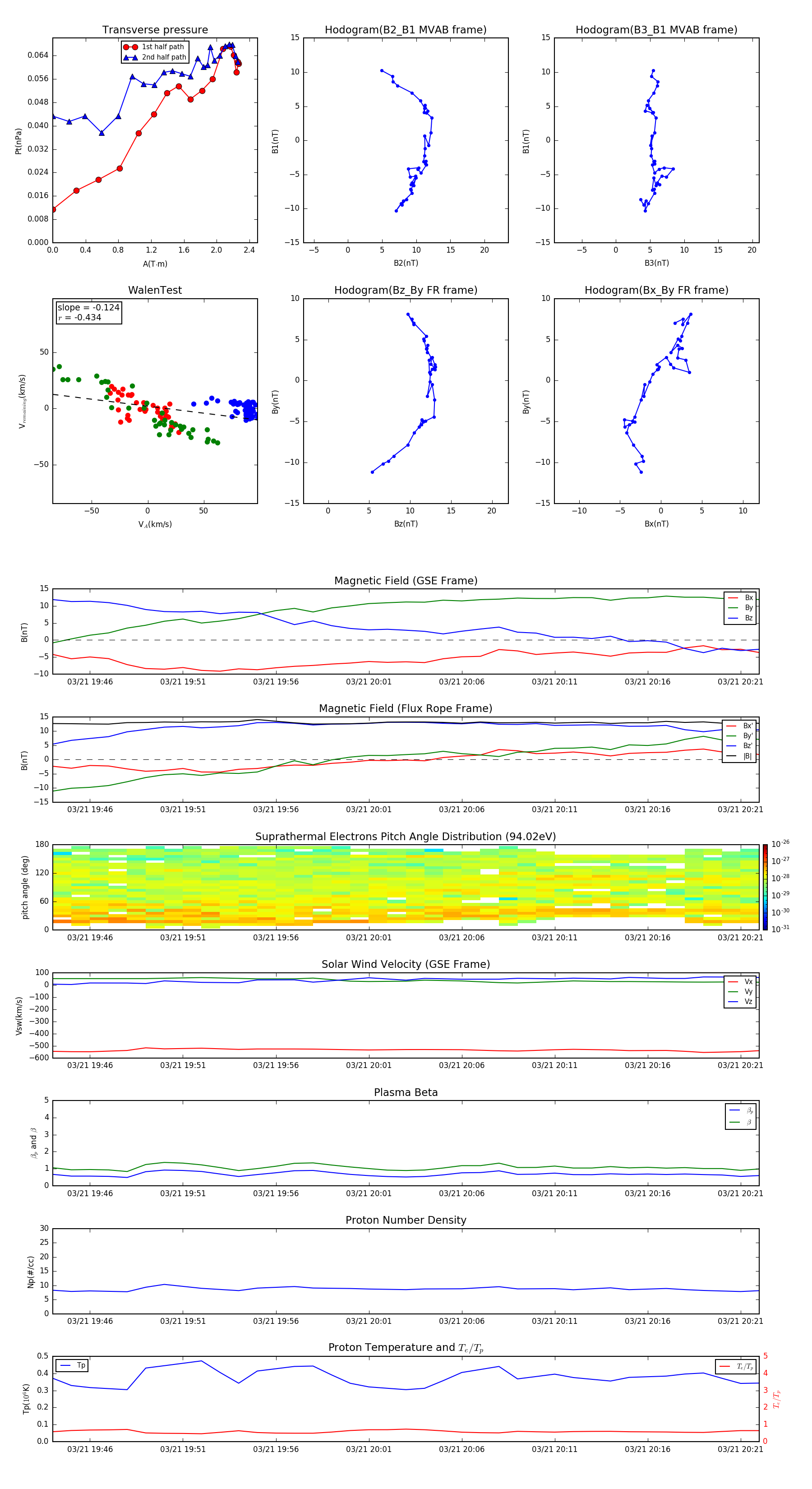Select the "B3(nT)" x-axis label
This screenshot has width=812, height=1489.
[x=656, y=263]
